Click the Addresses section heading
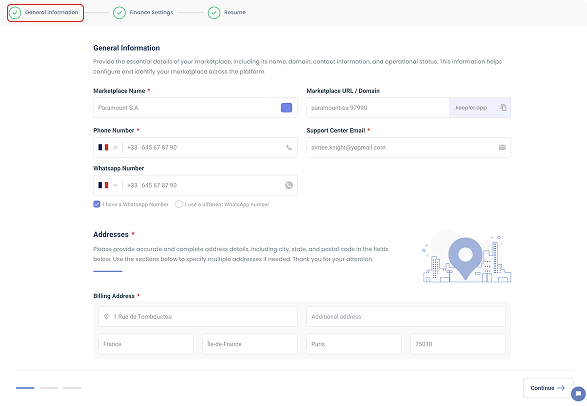587x406 pixels. [x=111, y=235]
